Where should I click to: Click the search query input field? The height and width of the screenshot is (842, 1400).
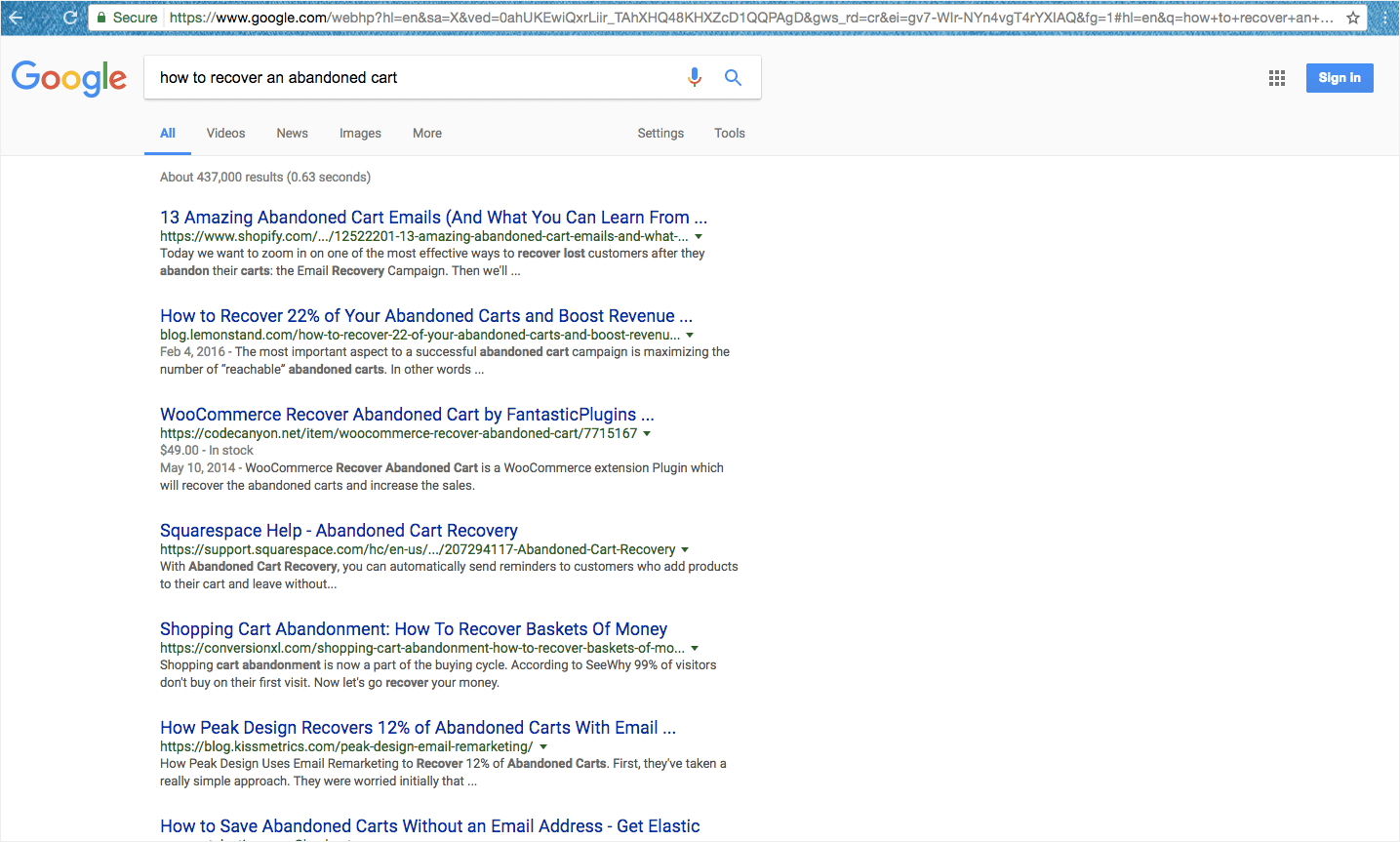click(410, 77)
